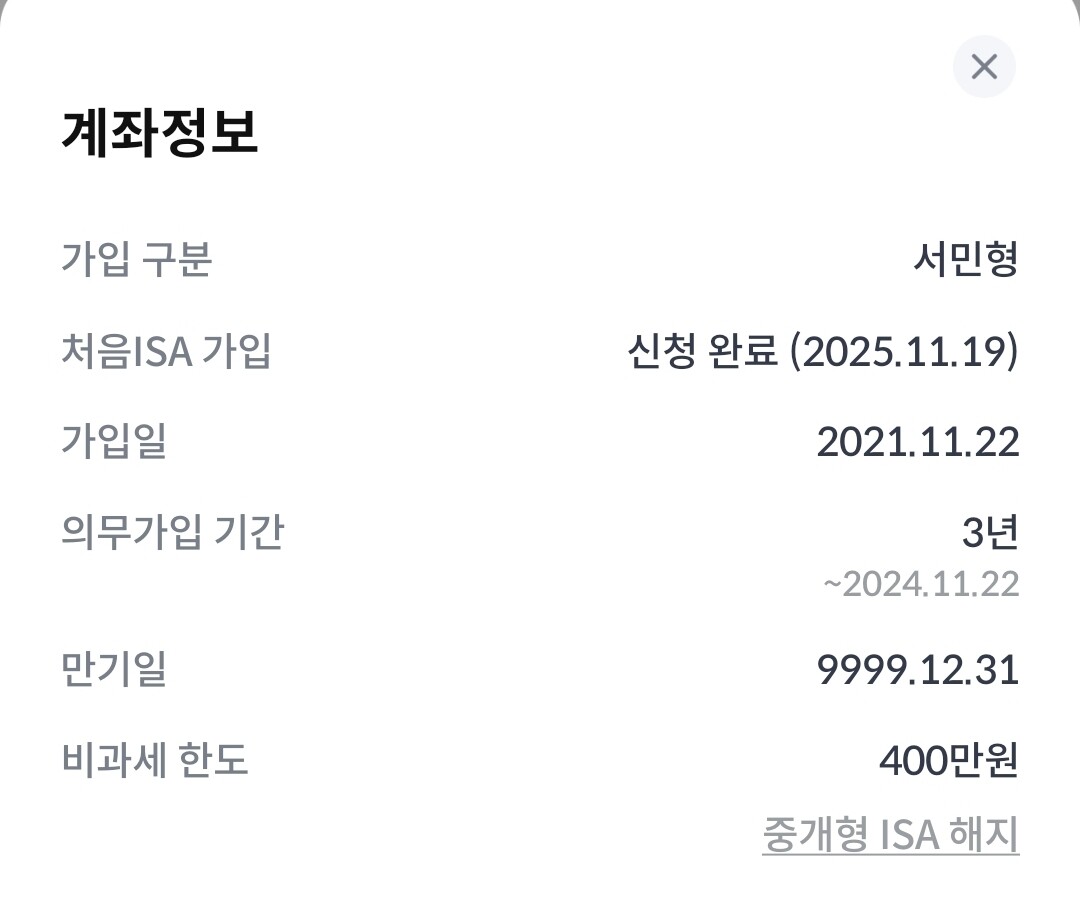Tap the 400만원 limit value

(948, 761)
